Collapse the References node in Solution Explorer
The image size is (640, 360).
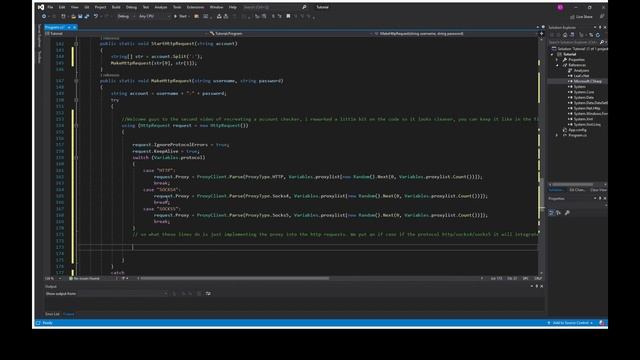tap(557, 65)
